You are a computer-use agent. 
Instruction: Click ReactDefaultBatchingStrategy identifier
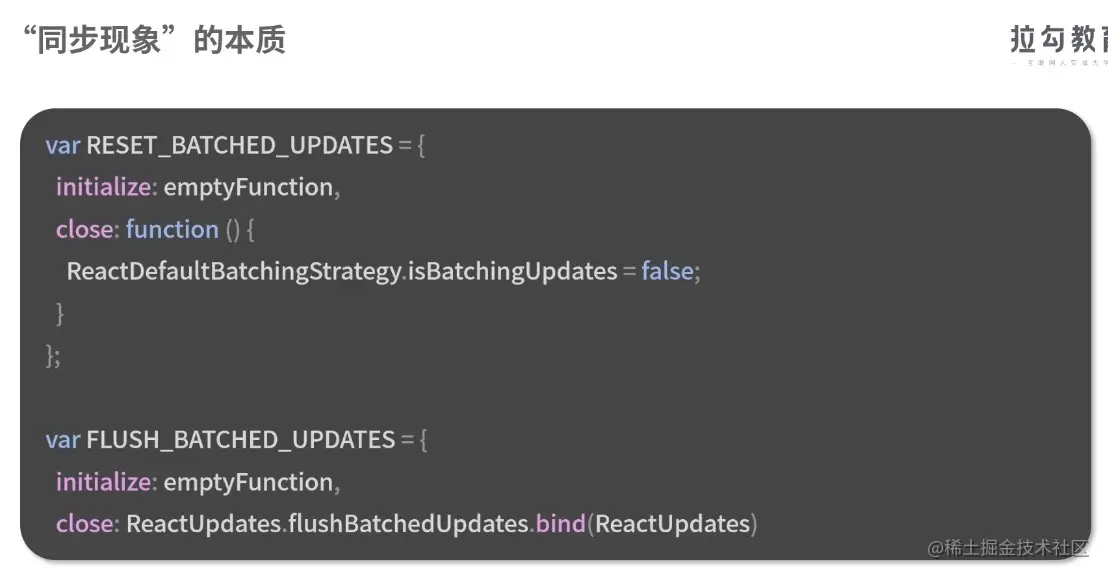(233, 271)
